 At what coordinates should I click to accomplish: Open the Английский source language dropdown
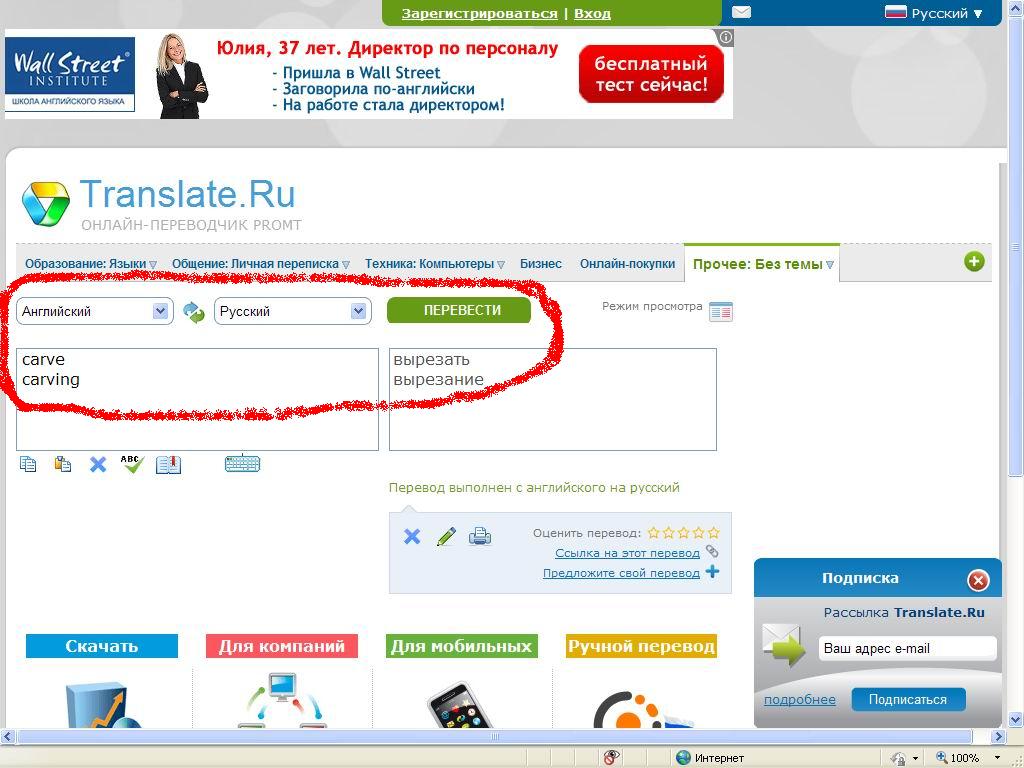(x=95, y=312)
